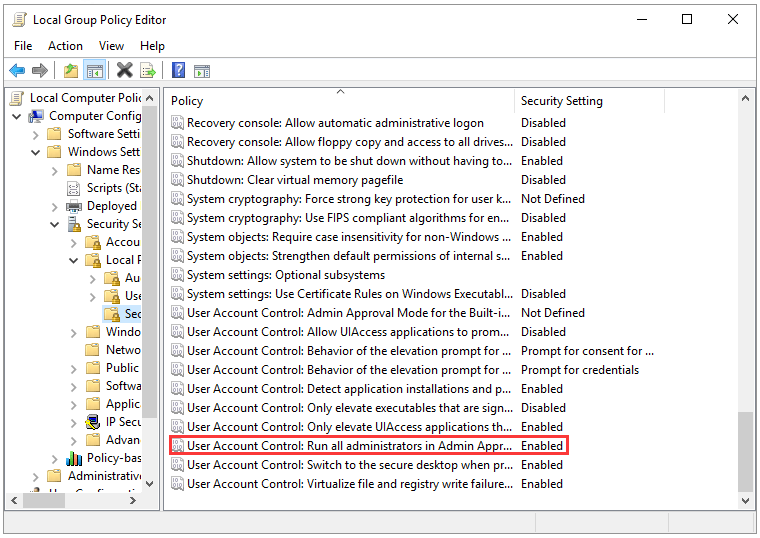Select Require case insensitivity for non-Windows policy
Screen dimensions: 760x538
point(368,237)
